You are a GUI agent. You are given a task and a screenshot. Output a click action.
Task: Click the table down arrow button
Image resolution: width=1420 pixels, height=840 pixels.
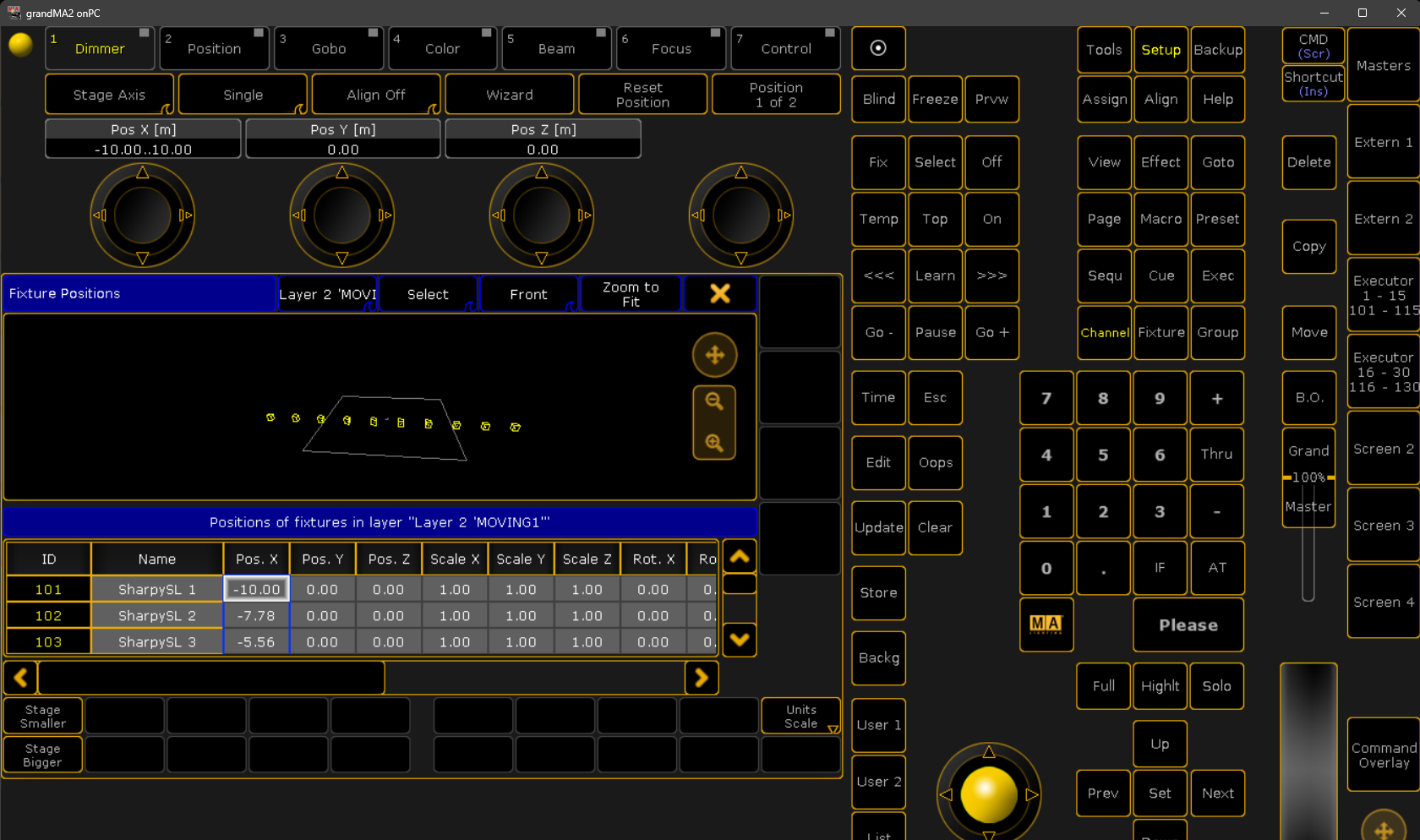740,640
